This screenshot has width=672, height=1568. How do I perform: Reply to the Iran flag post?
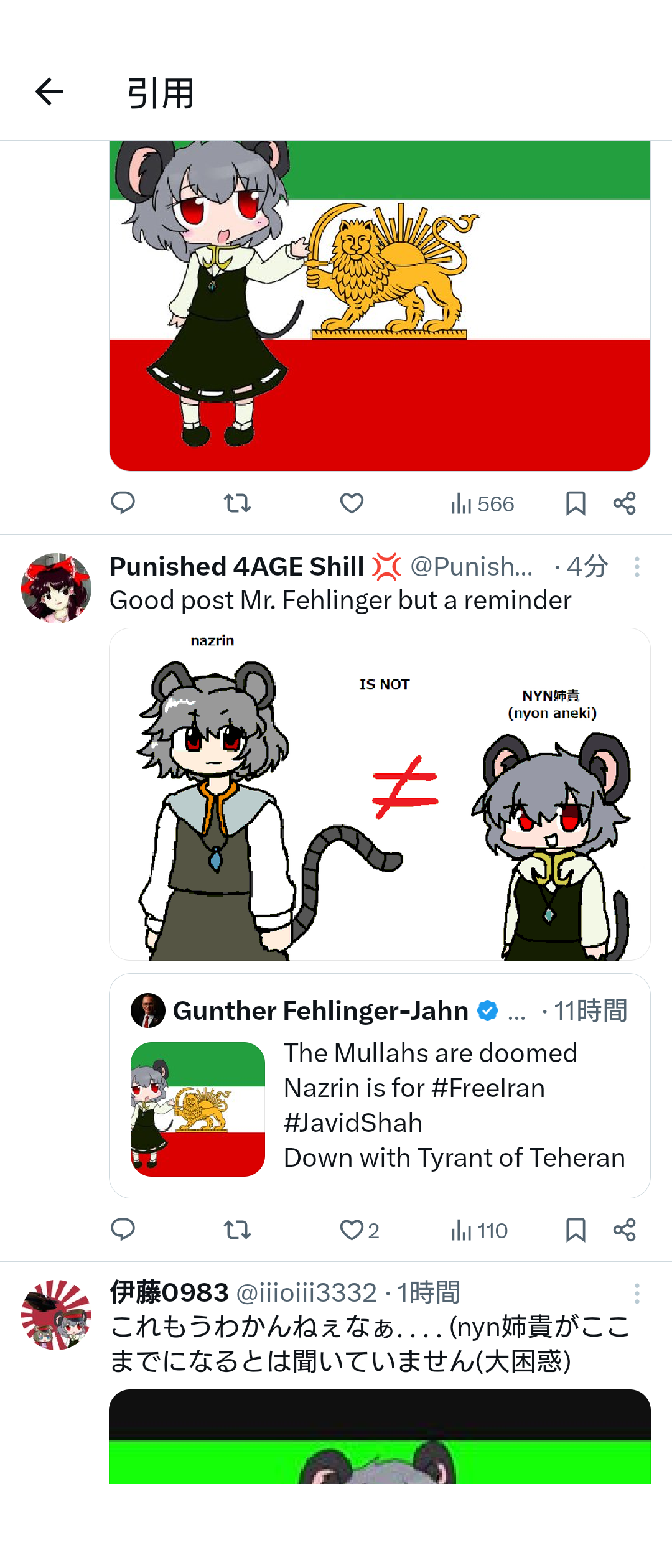[123, 503]
